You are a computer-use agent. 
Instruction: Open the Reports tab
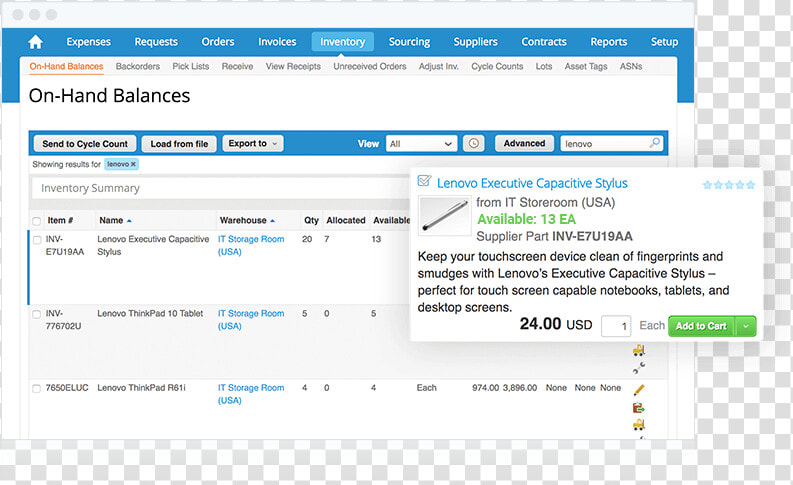(x=608, y=41)
